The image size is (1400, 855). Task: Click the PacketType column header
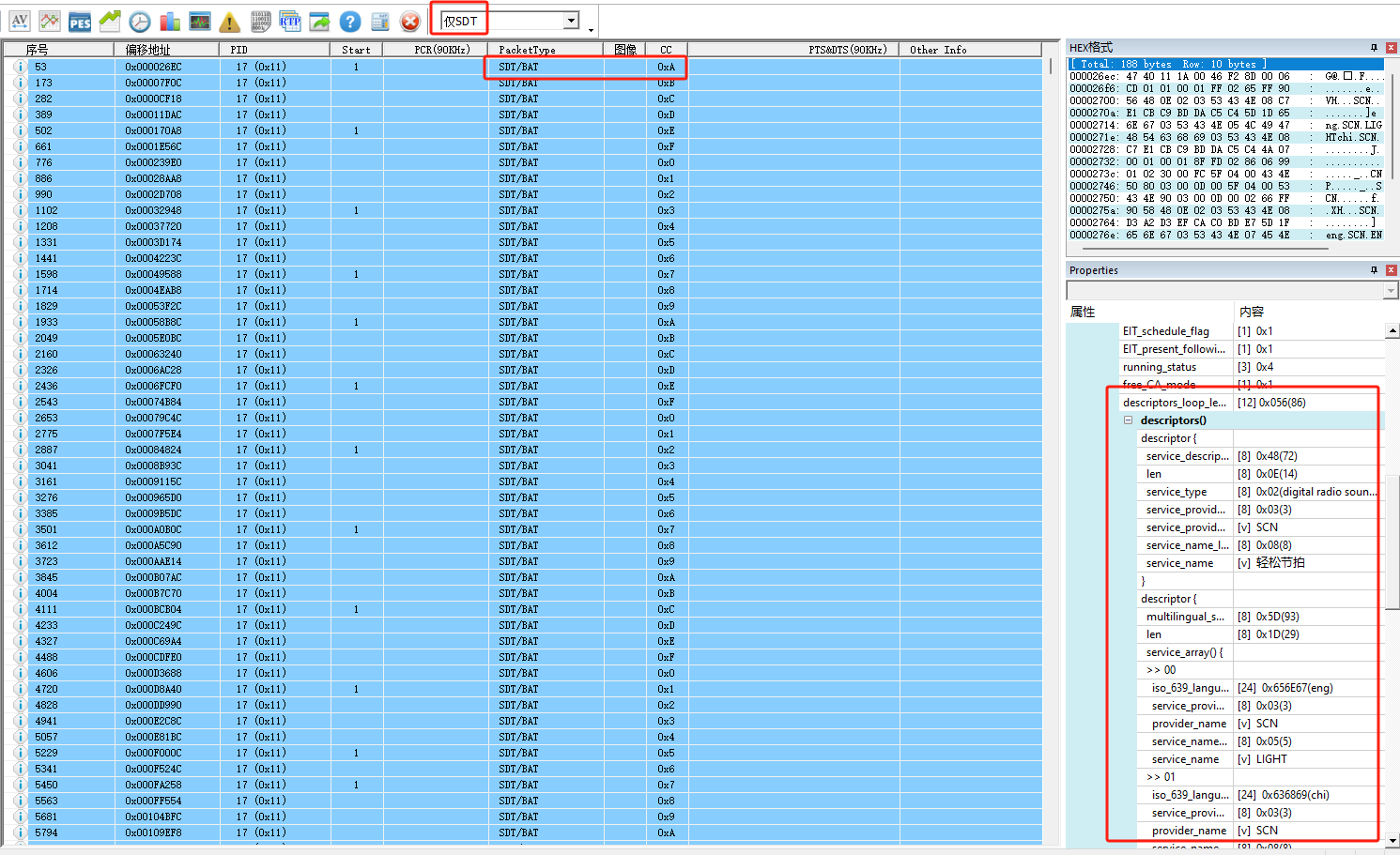pyautogui.click(x=527, y=50)
